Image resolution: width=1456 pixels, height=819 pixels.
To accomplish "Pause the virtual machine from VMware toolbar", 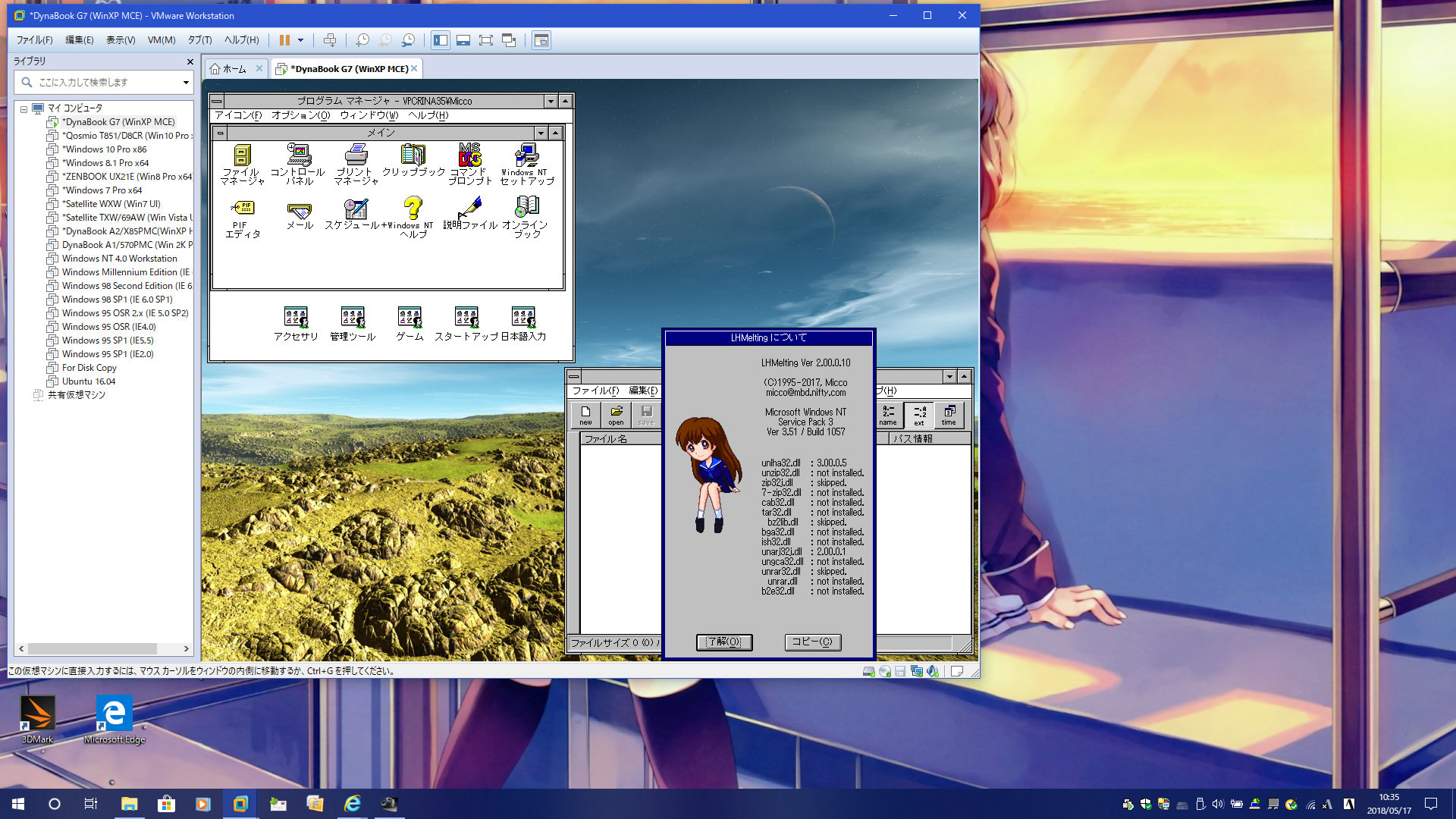I will [x=284, y=40].
